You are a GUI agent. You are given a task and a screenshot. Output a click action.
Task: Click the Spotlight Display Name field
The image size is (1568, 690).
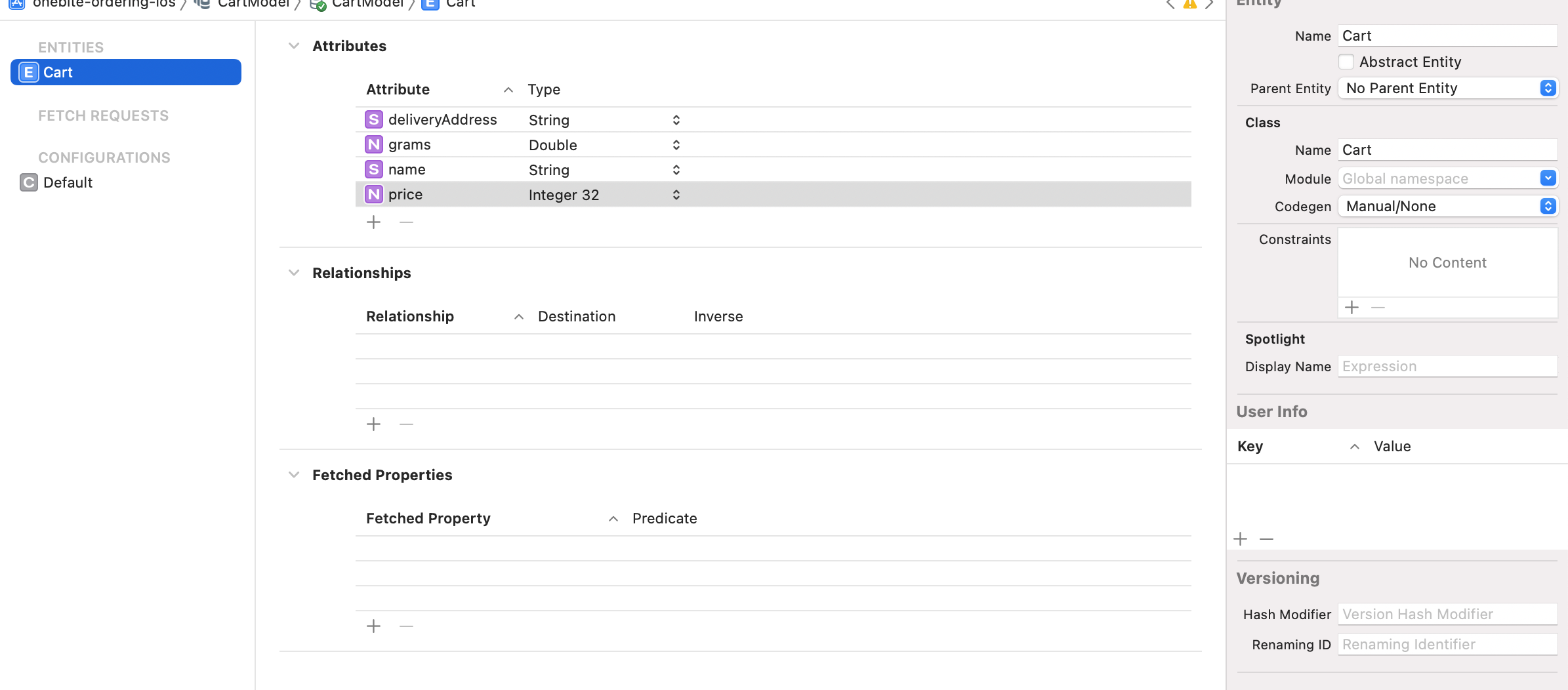[x=1448, y=366]
